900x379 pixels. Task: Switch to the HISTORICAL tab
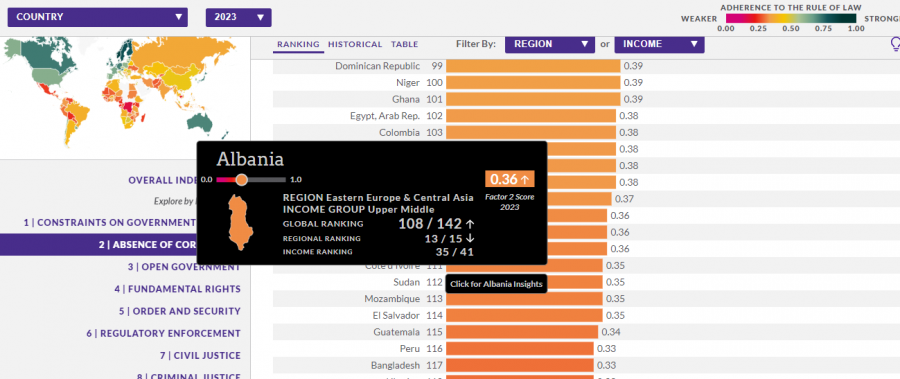355,44
